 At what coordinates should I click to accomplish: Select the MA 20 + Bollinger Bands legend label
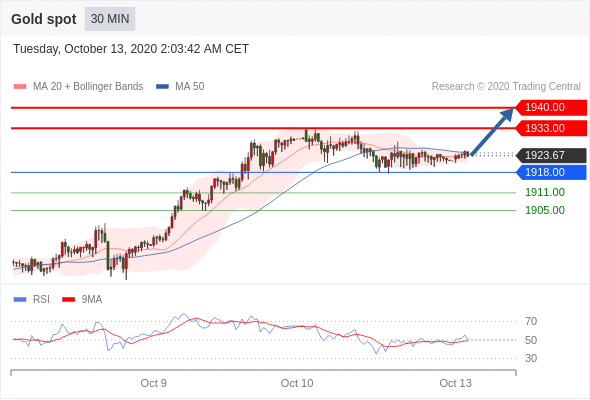click(x=88, y=87)
